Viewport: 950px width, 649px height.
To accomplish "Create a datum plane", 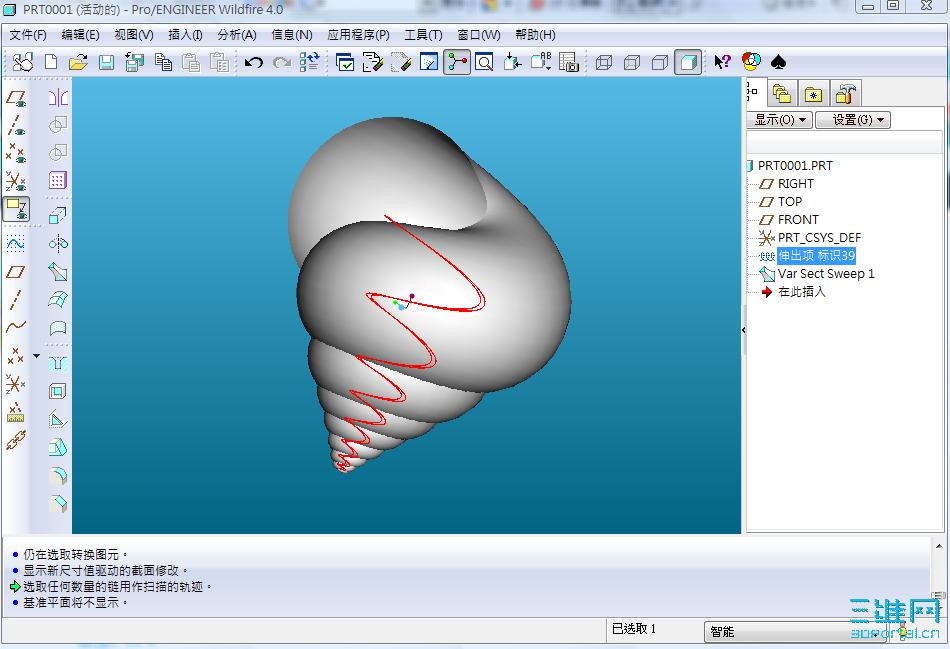I will tap(15, 272).
